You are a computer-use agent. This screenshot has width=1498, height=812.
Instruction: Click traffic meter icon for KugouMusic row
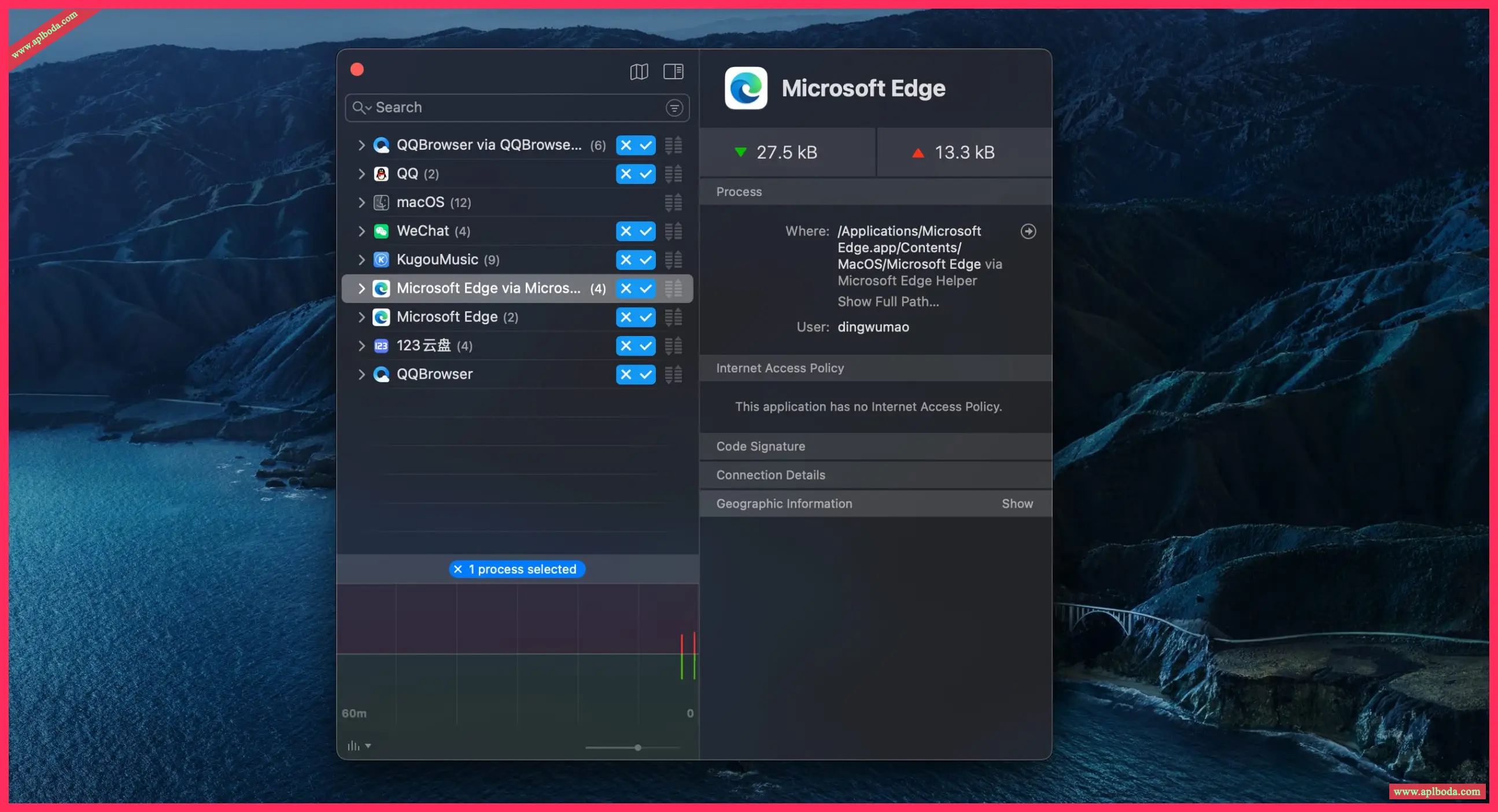673,260
